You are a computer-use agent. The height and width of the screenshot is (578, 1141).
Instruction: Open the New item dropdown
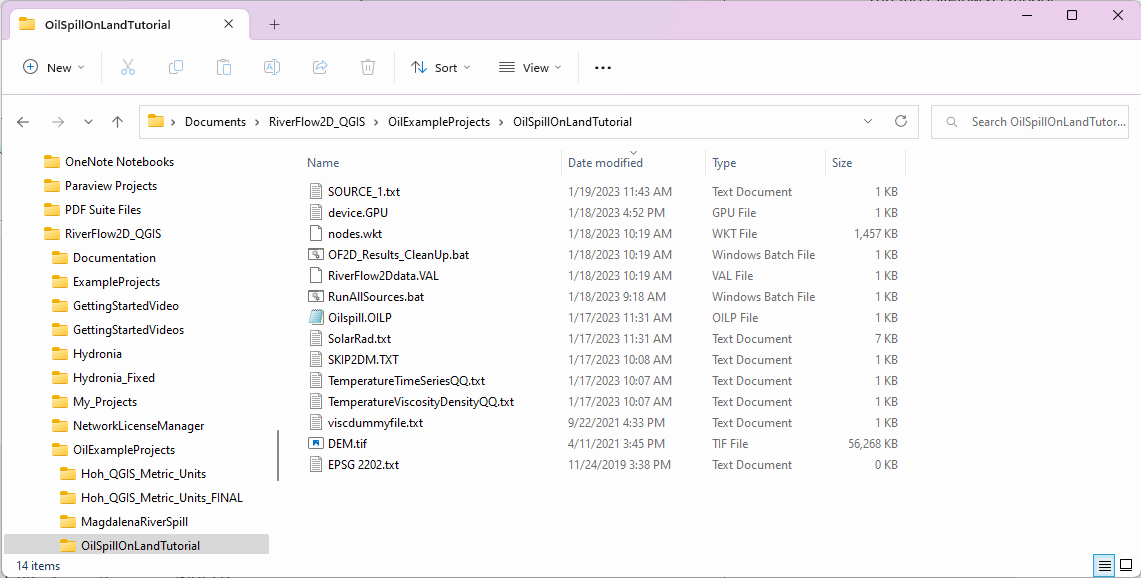click(55, 68)
